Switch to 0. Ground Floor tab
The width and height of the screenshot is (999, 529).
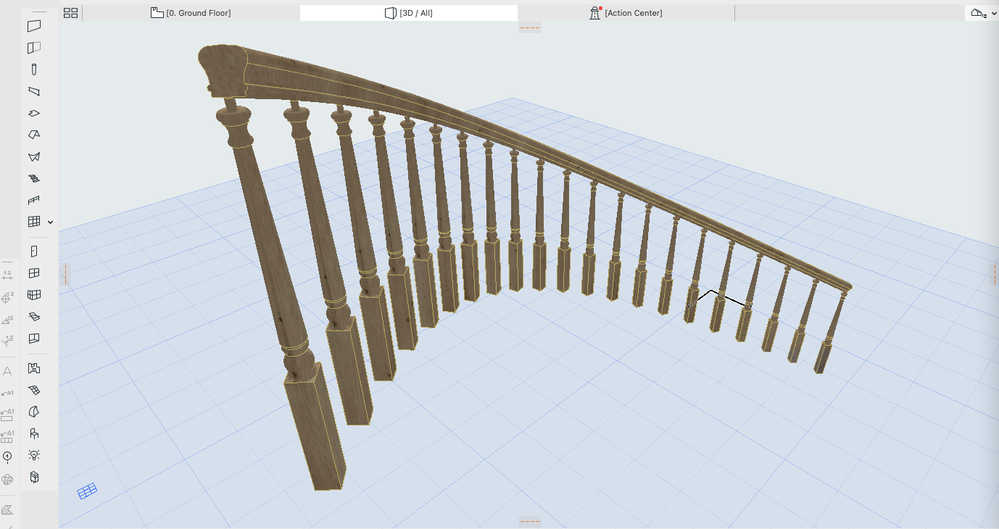tap(191, 13)
